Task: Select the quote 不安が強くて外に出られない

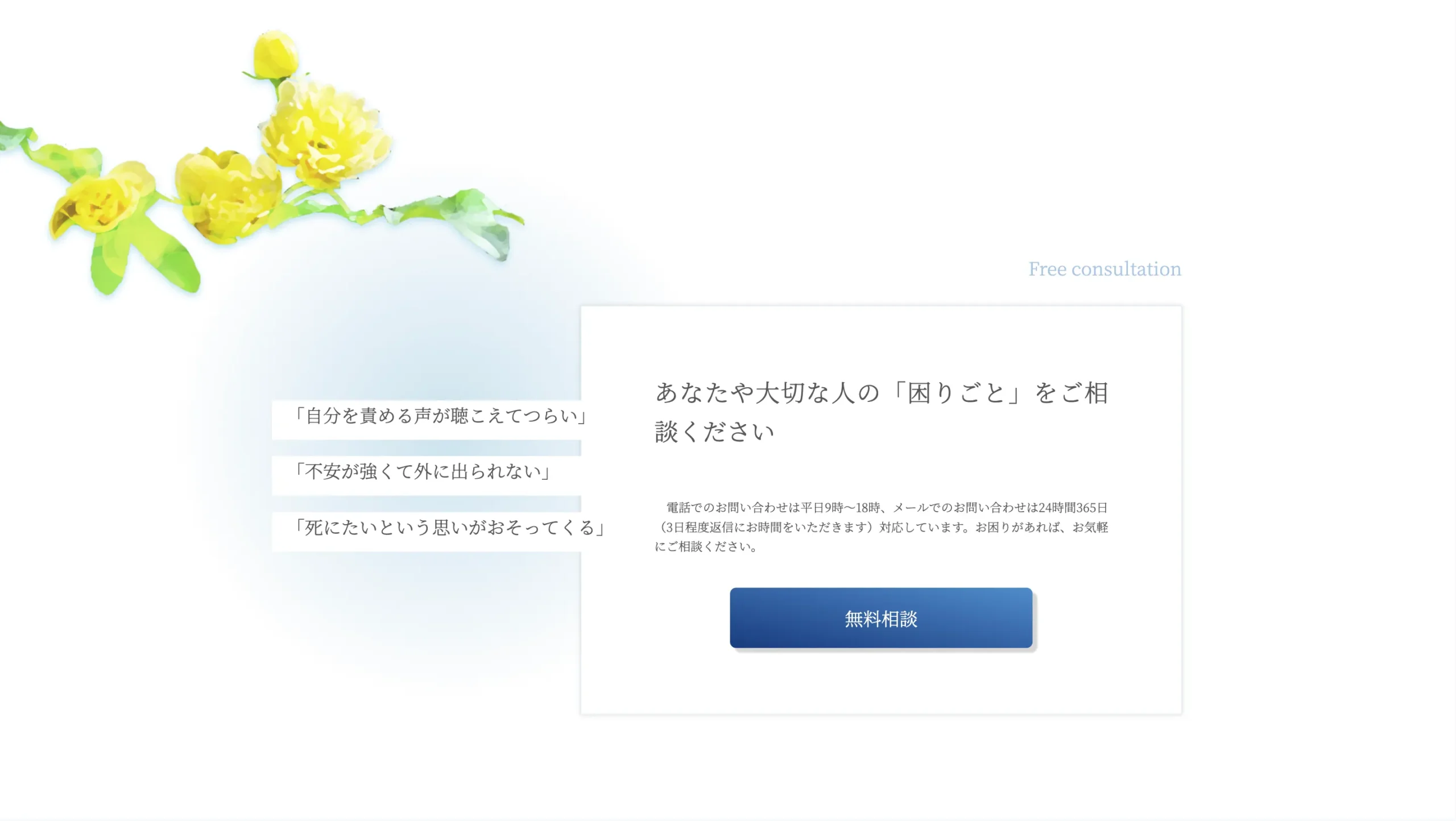Action: [421, 472]
